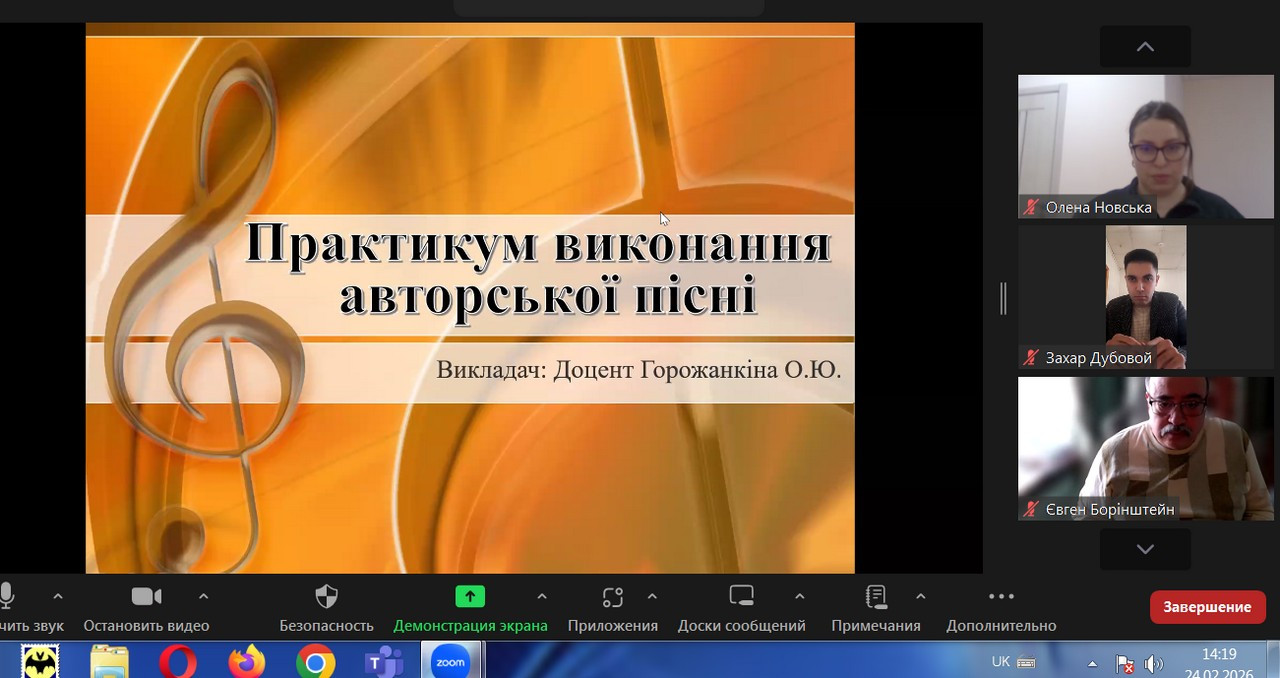Click network status tray icon

1124,663
